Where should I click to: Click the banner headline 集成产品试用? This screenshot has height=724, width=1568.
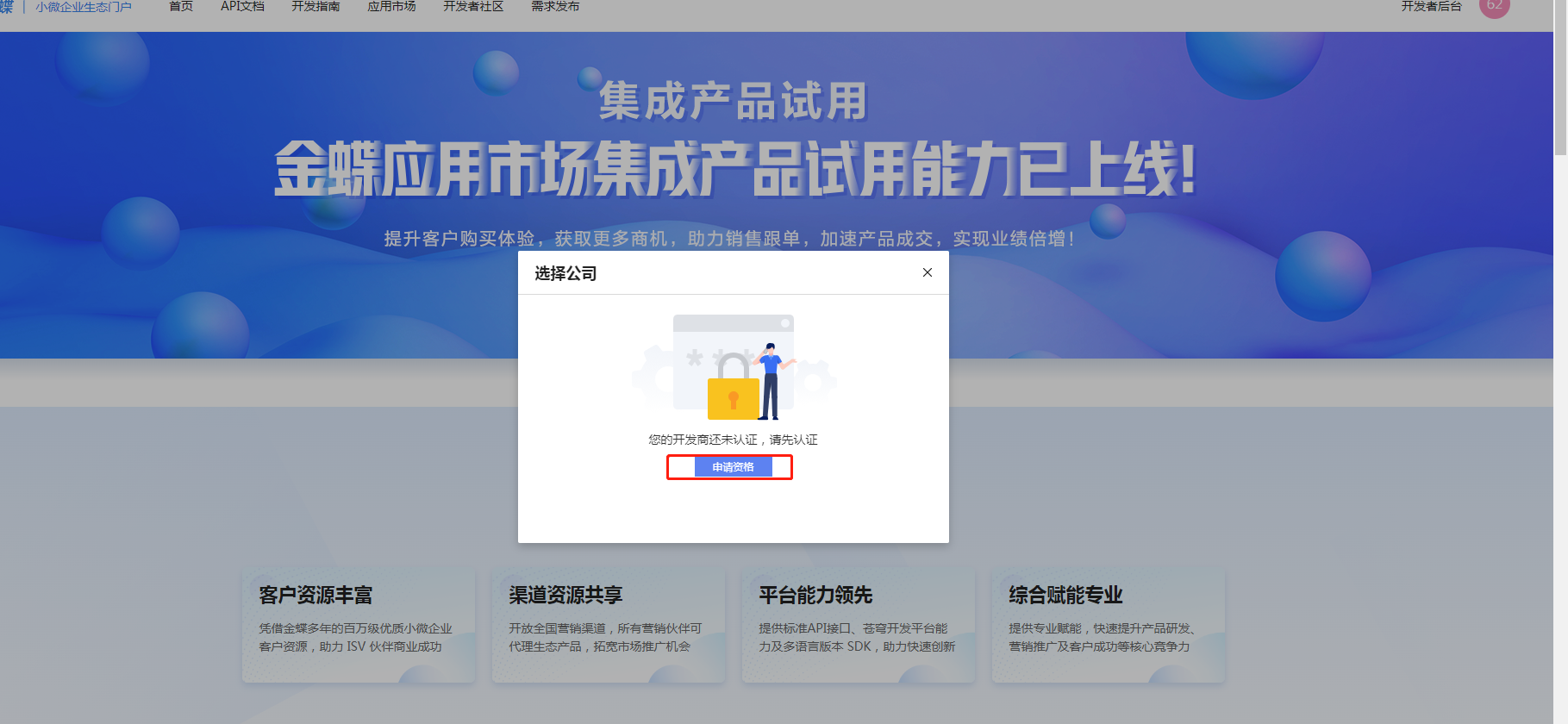point(734,101)
